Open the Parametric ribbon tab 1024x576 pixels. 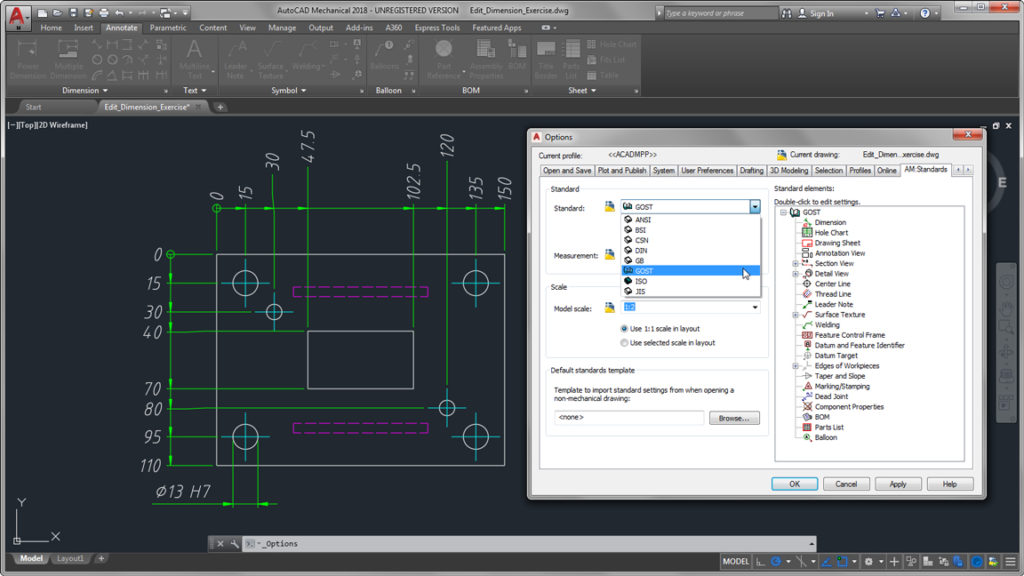point(168,28)
